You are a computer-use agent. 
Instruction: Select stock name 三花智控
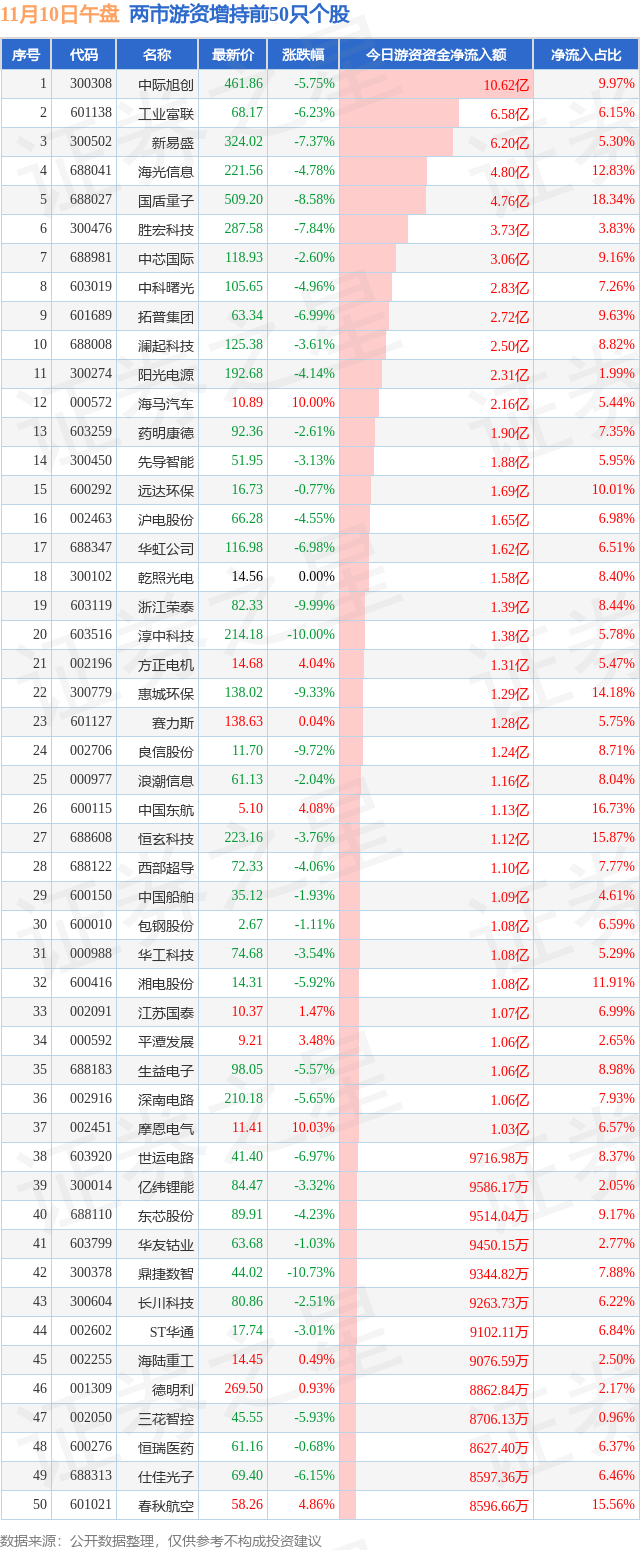tap(167, 1419)
